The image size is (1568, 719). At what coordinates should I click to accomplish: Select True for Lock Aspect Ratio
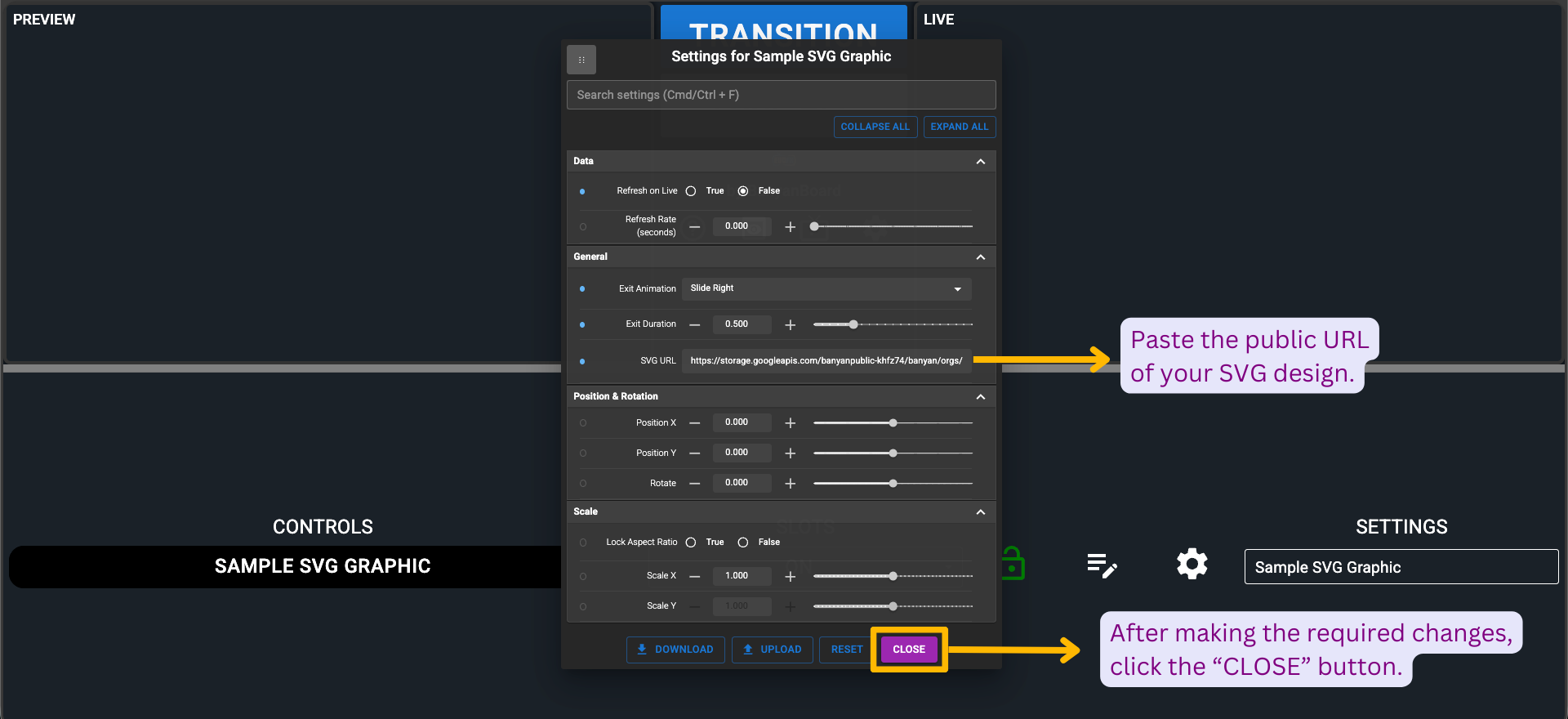coord(691,543)
